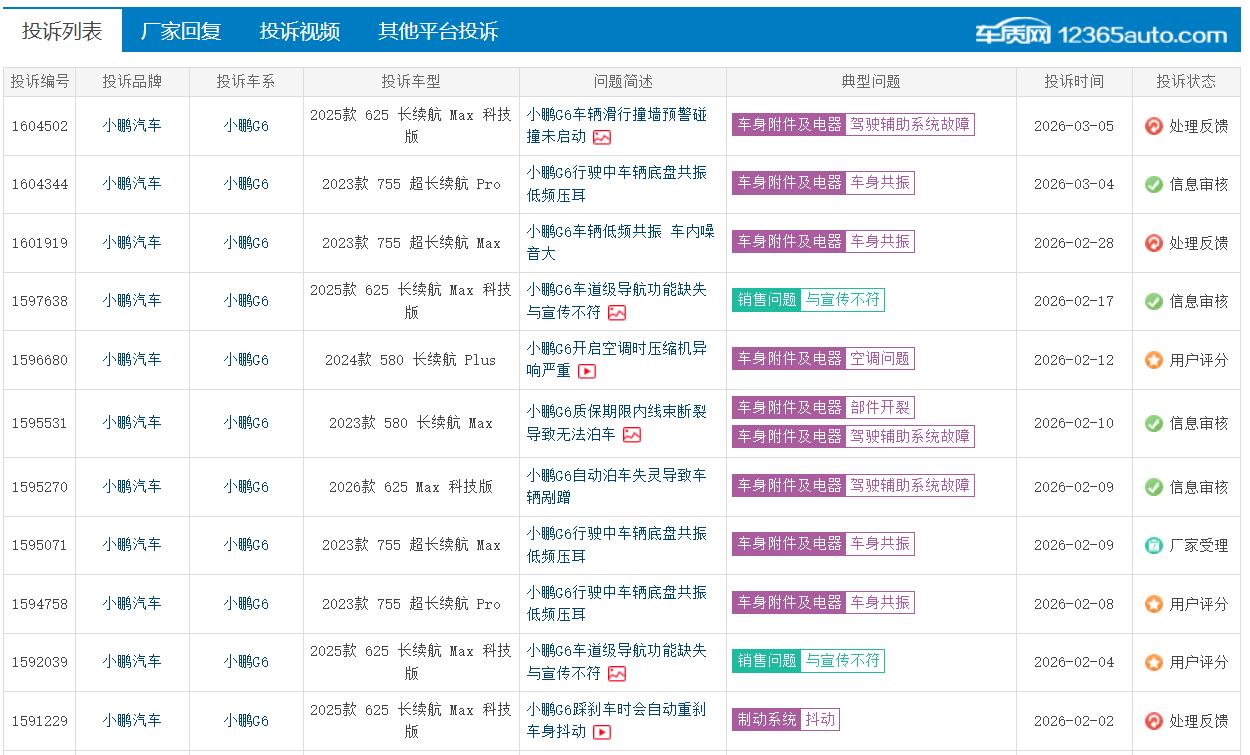Click 制动系统 tag in row 1591229
This screenshot has width=1250, height=755.
[x=767, y=719]
